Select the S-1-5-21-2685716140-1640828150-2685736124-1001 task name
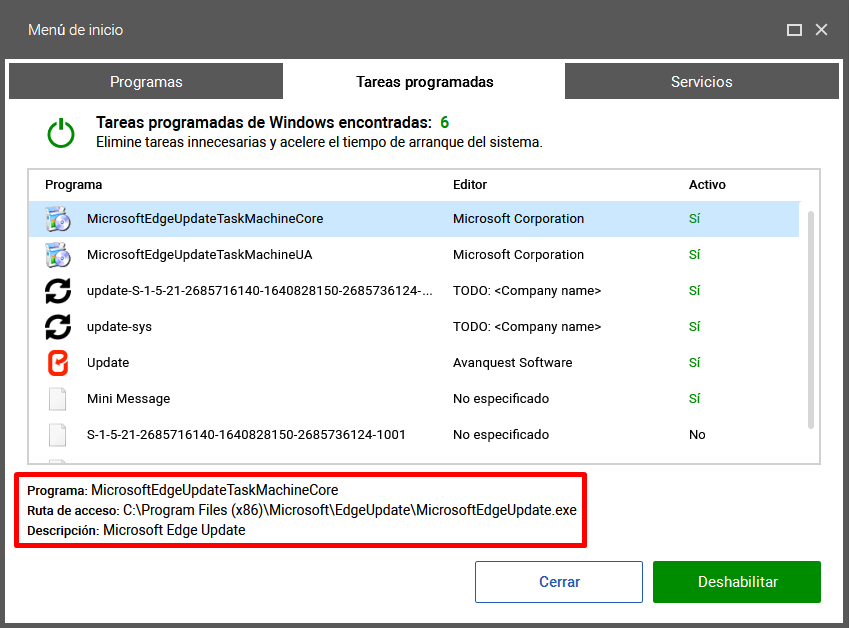The image size is (849, 628). coord(246,435)
